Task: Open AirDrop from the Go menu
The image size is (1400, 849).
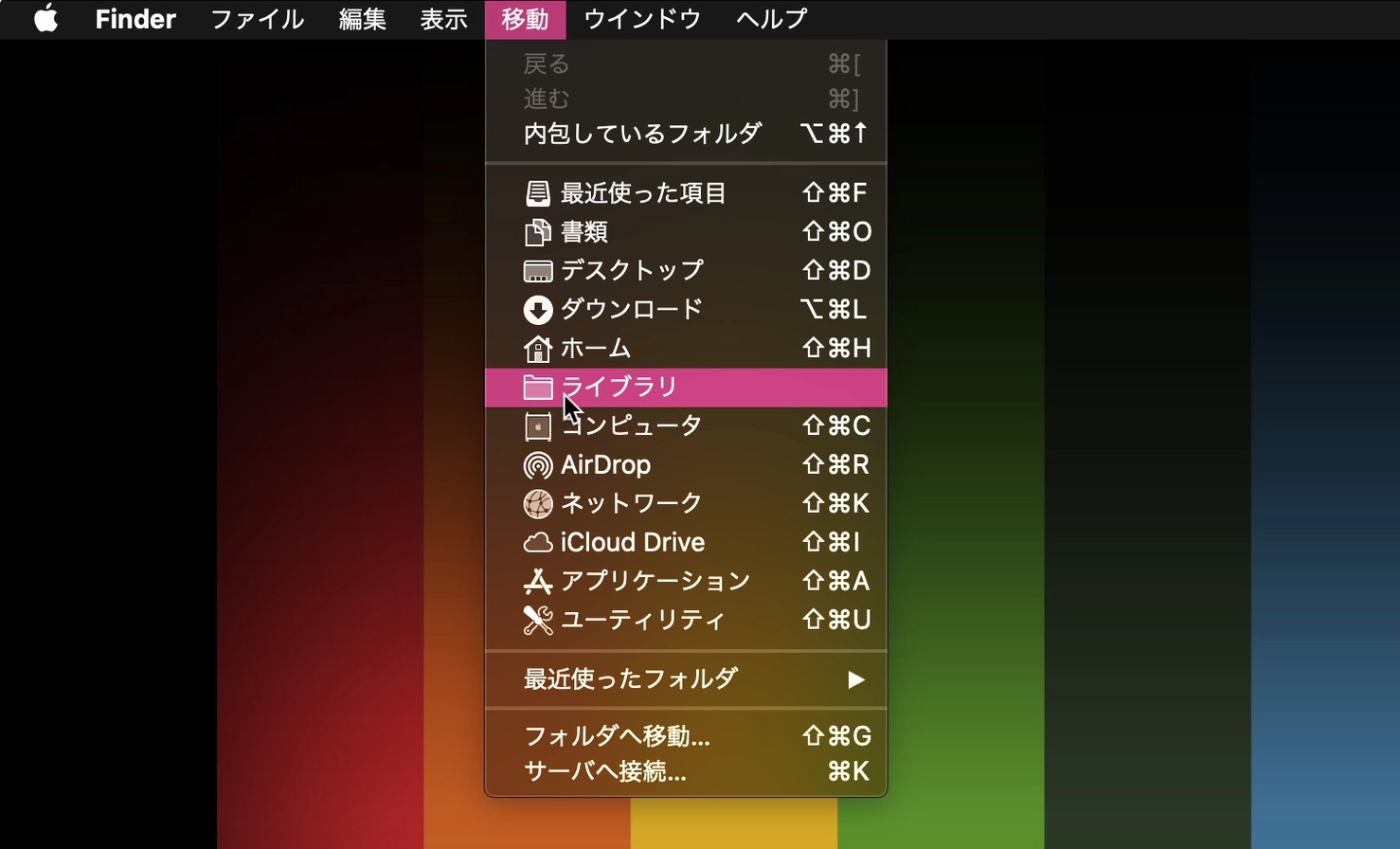Action: pyautogui.click(x=686, y=465)
